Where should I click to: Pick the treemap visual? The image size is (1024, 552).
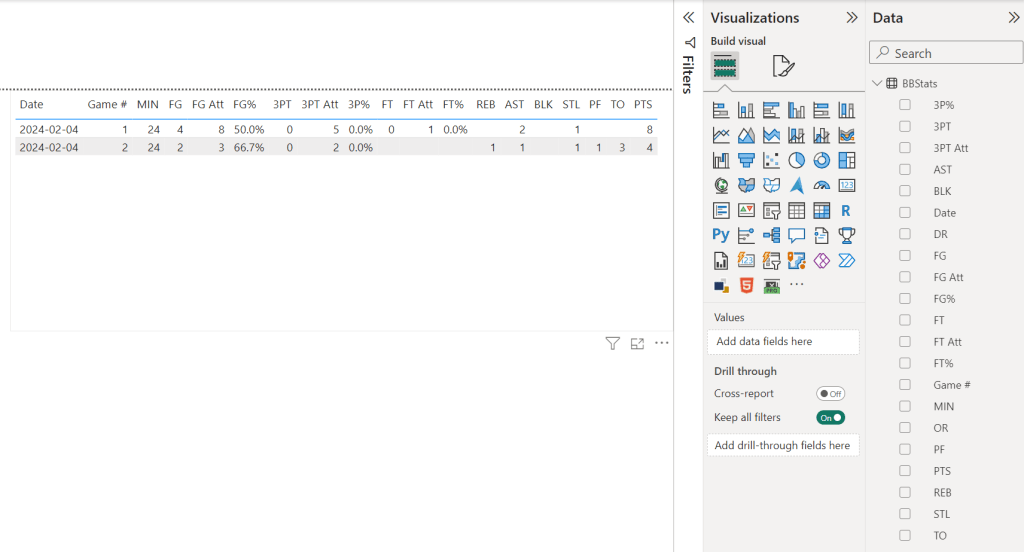pyautogui.click(x=846, y=160)
